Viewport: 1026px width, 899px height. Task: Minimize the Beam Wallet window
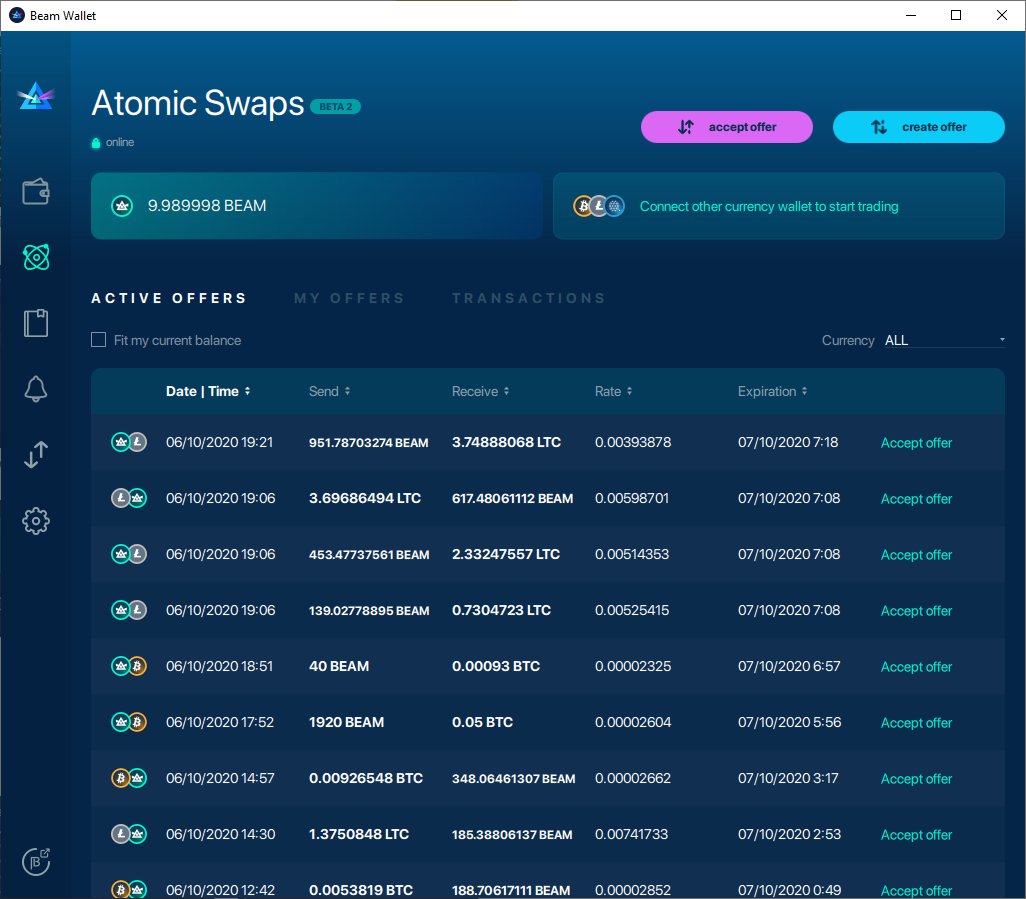coord(910,15)
